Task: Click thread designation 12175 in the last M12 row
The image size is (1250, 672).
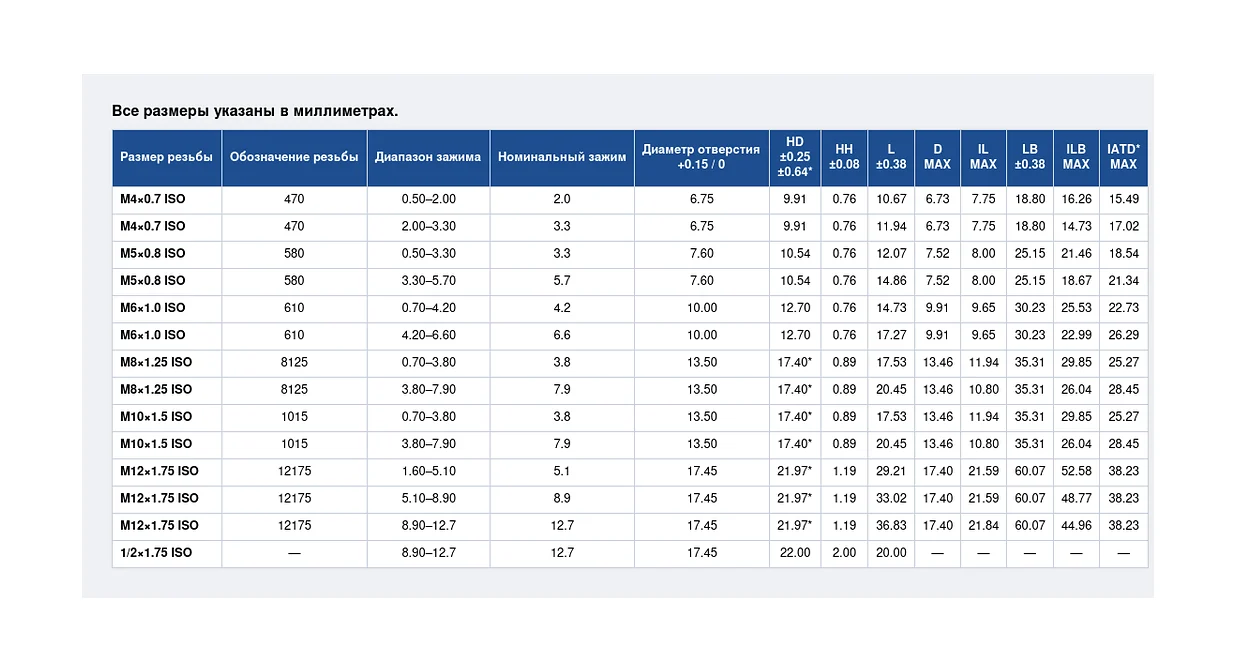Action: (x=294, y=525)
